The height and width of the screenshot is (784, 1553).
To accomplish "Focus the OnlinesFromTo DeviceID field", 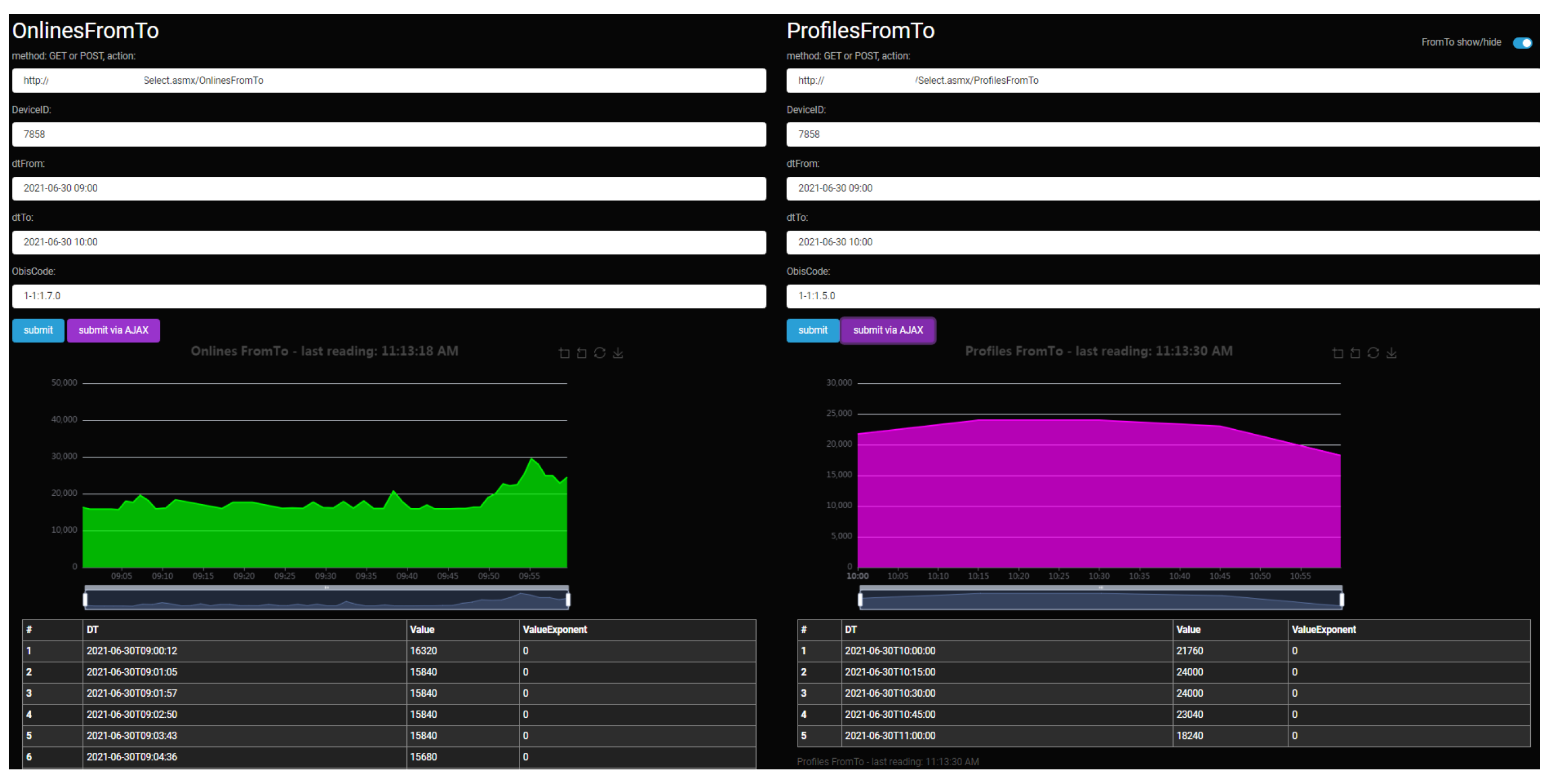I will [389, 135].
